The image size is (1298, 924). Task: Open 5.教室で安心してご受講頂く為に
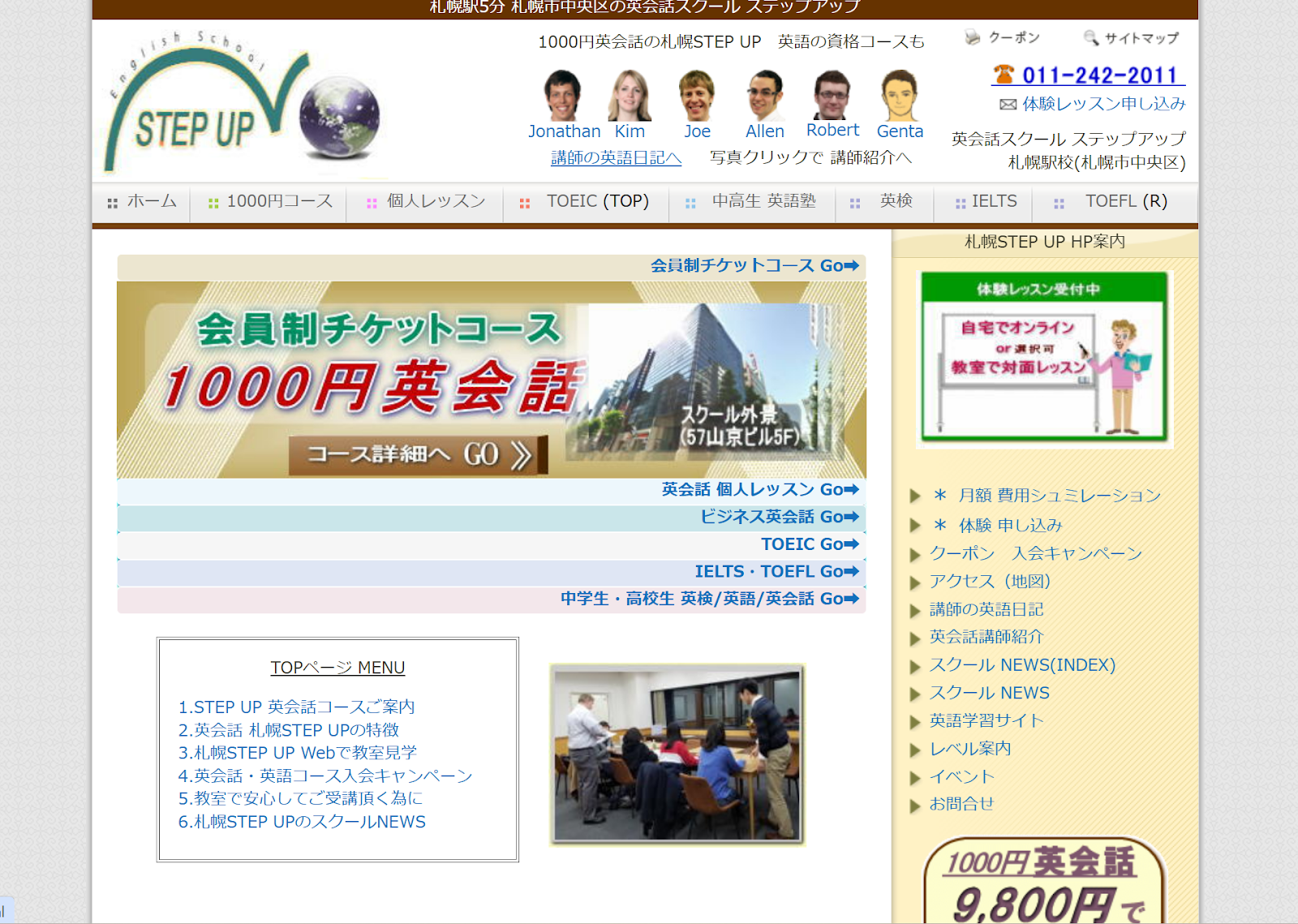[300, 799]
